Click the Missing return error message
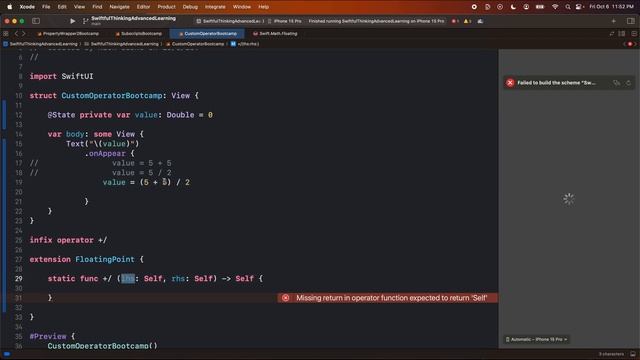Screen dimensions: 640x360 391,298
